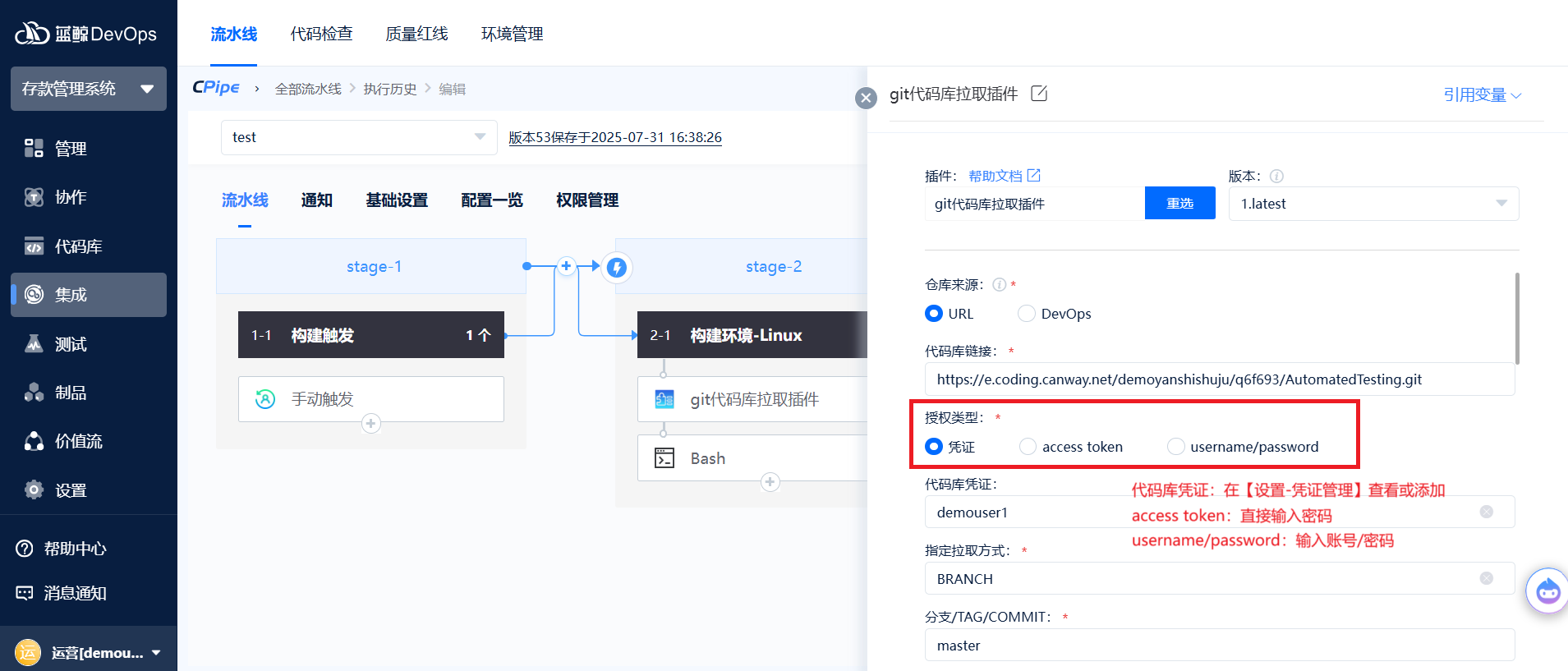Select username/password authorization option

point(1176,447)
